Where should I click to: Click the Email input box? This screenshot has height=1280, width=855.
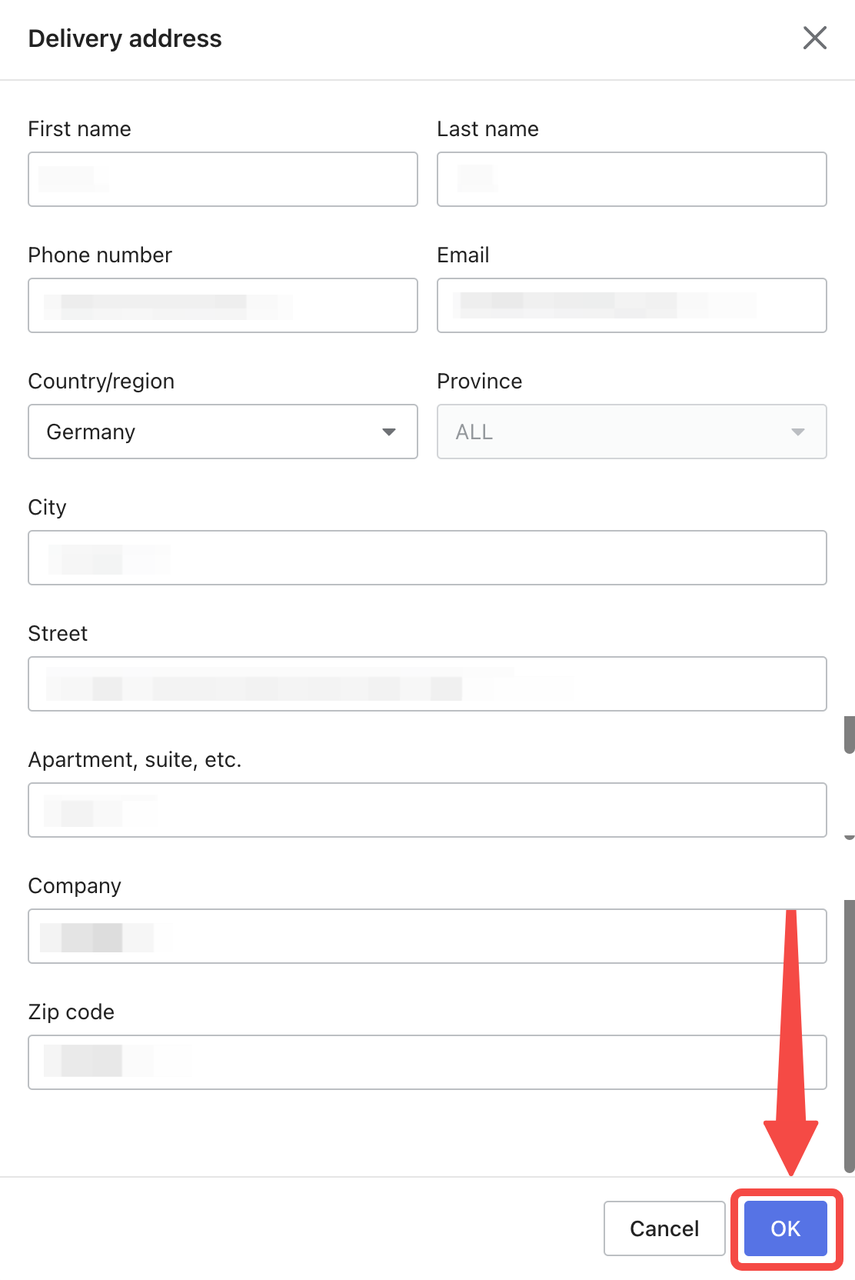(631, 305)
